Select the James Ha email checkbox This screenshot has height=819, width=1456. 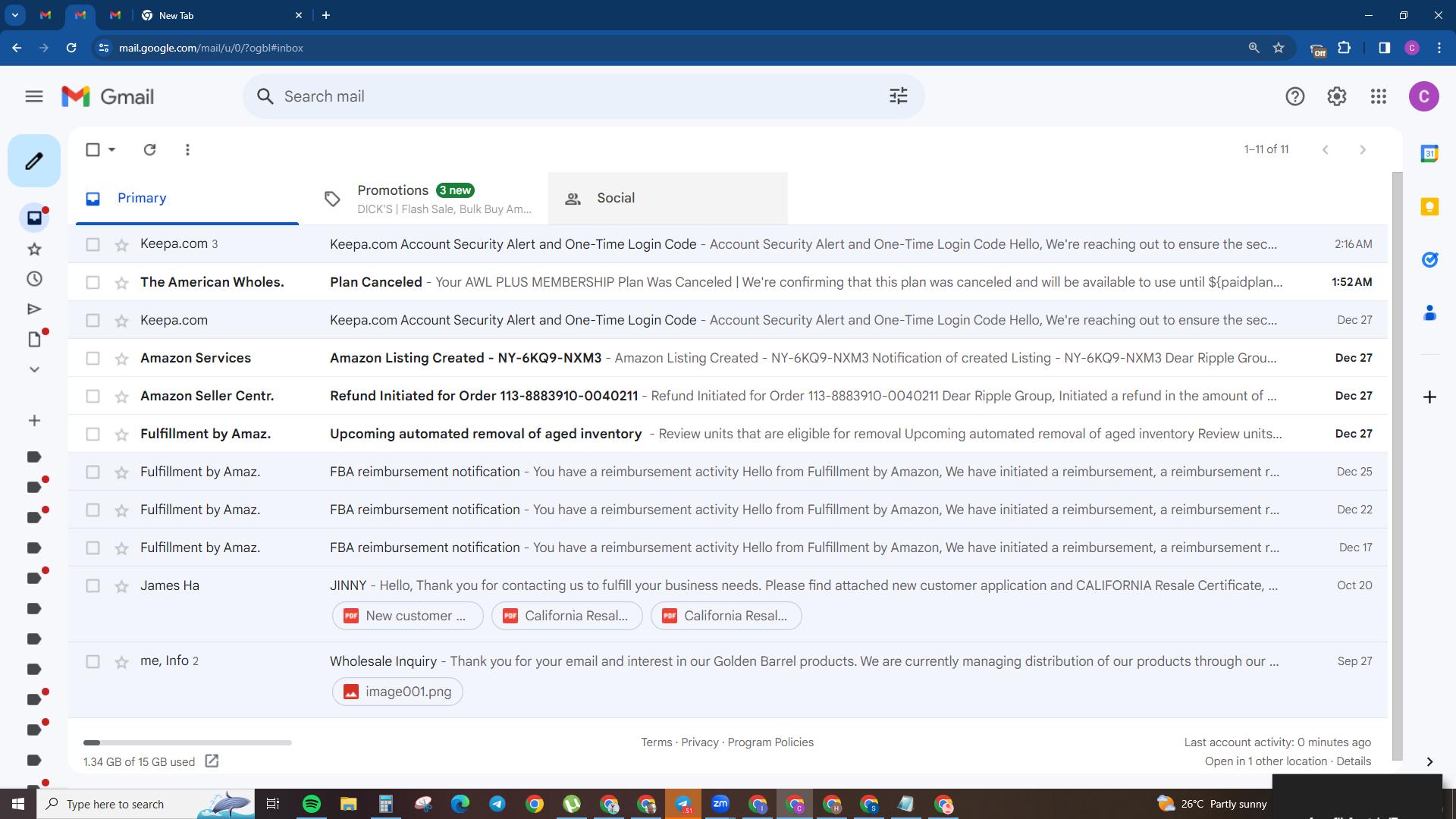[x=93, y=585]
